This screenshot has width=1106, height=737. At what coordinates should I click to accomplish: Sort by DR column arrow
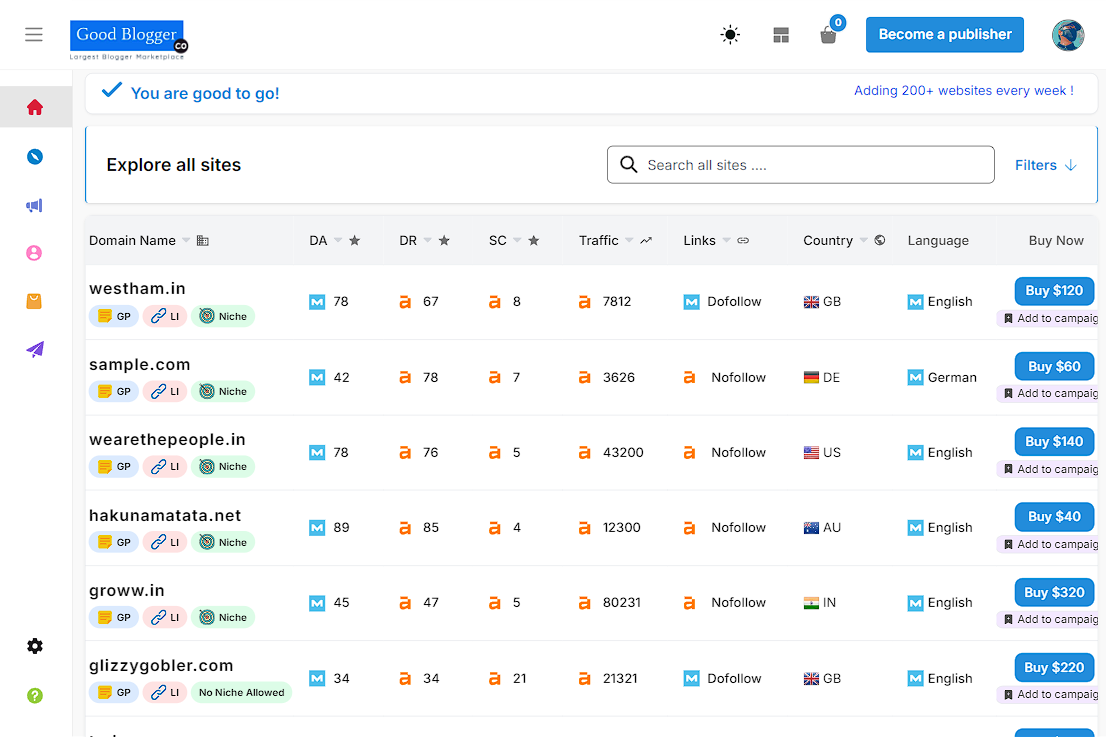pos(427,240)
